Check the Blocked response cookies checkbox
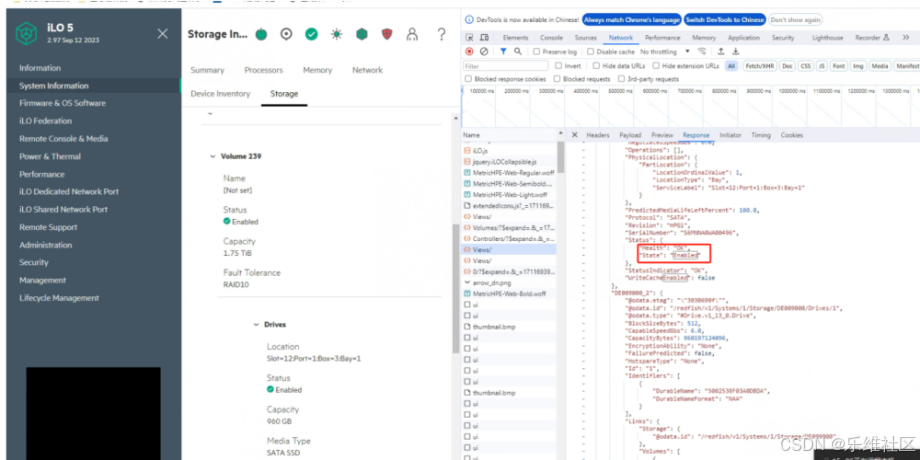The width and height of the screenshot is (920, 460). pyautogui.click(x=468, y=79)
